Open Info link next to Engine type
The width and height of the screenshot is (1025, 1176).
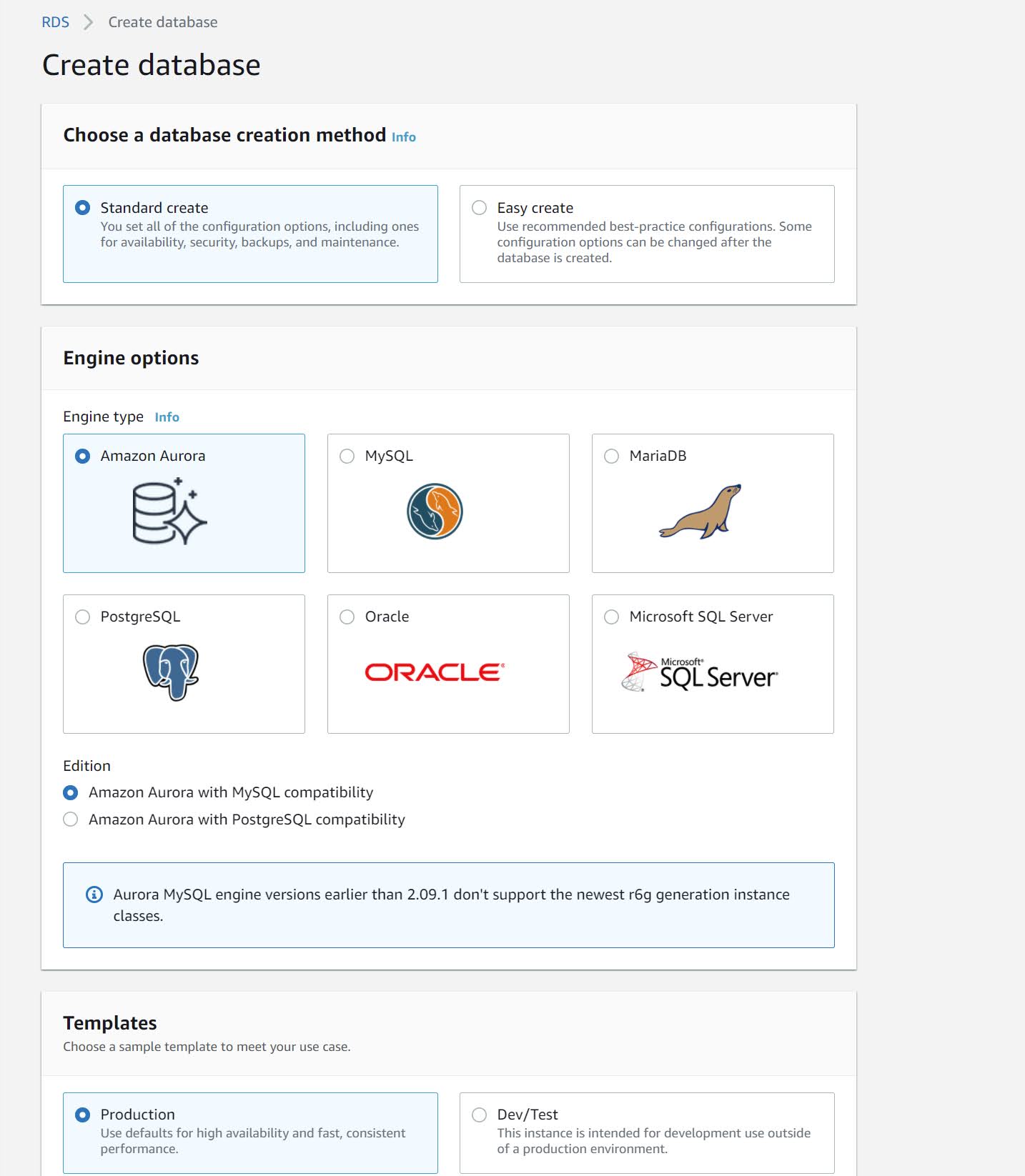click(x=167, y=417)
